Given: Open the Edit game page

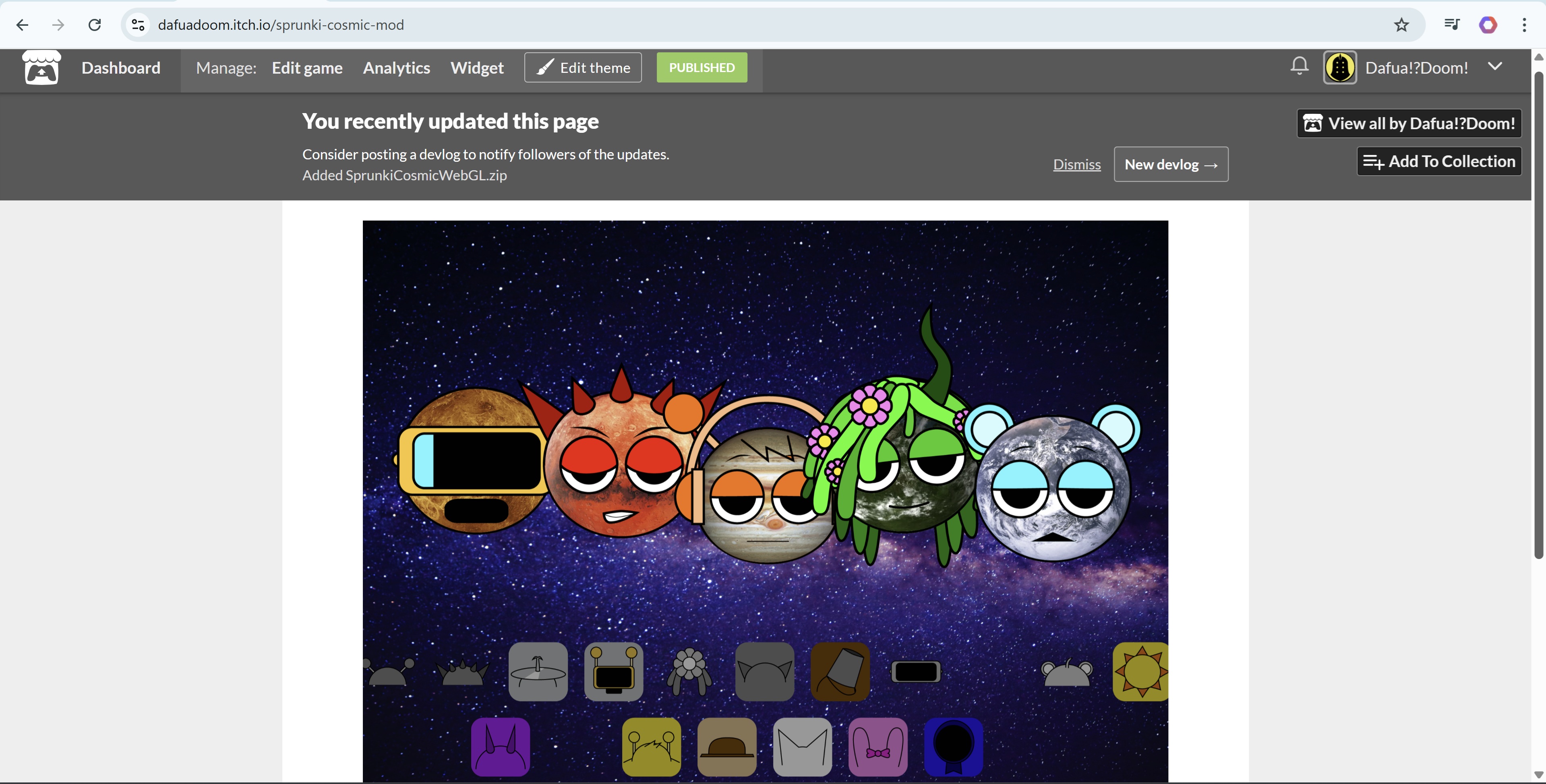Looking at the screenshot, I should click(x=307, y=68).
